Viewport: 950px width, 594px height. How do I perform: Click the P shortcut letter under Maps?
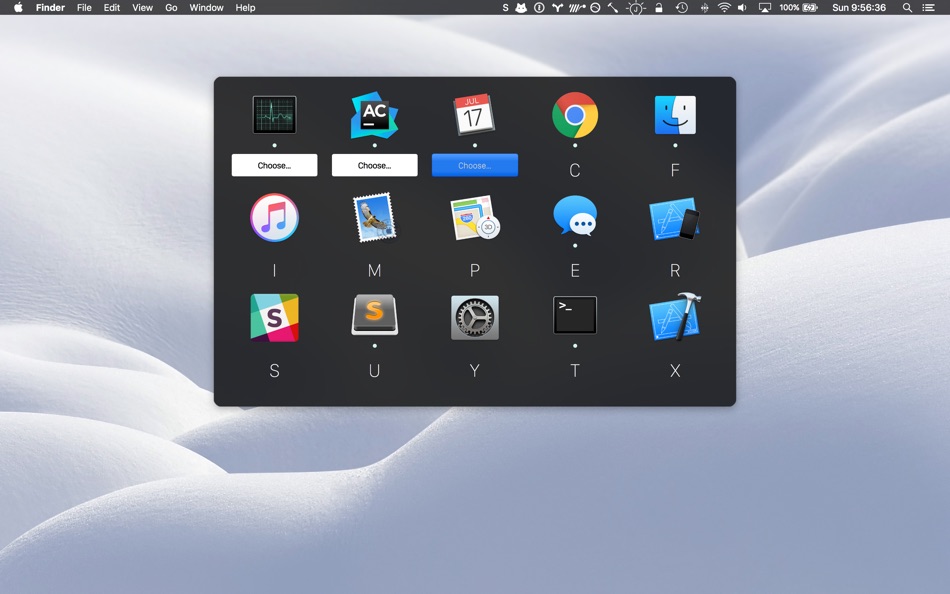pyautogui.click(x=475, y=270)
